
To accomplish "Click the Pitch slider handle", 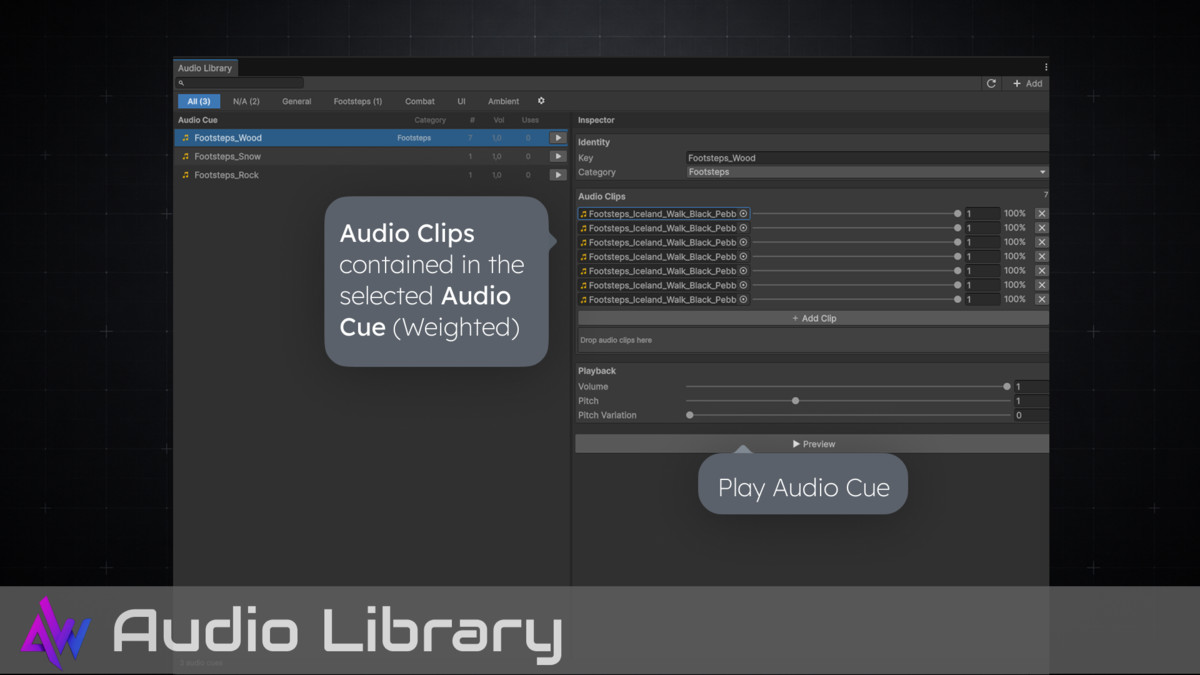I will pos(795,401).
